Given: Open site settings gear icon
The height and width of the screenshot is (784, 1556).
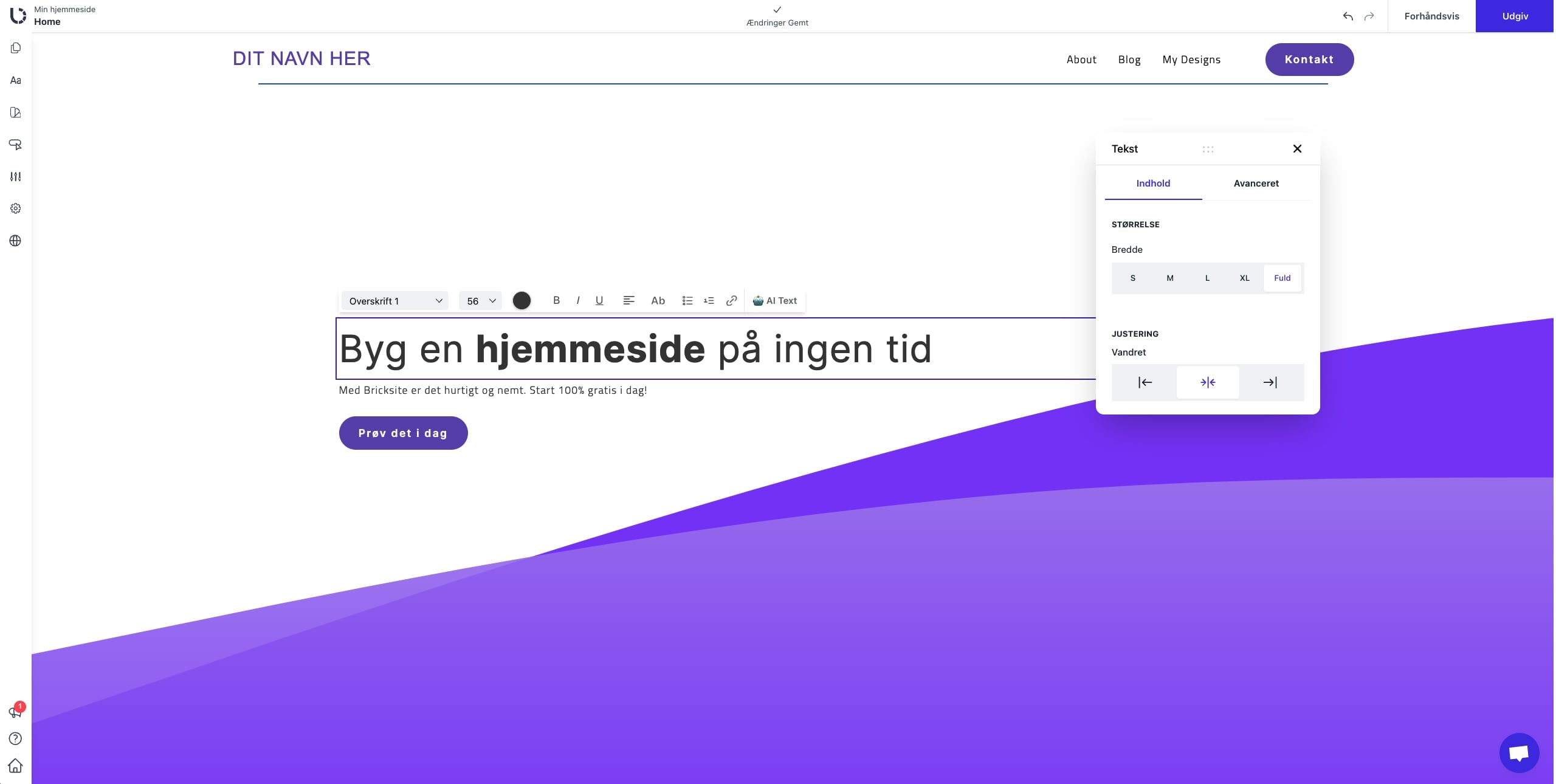Looking at the screenshot, I should coord(16,208).
